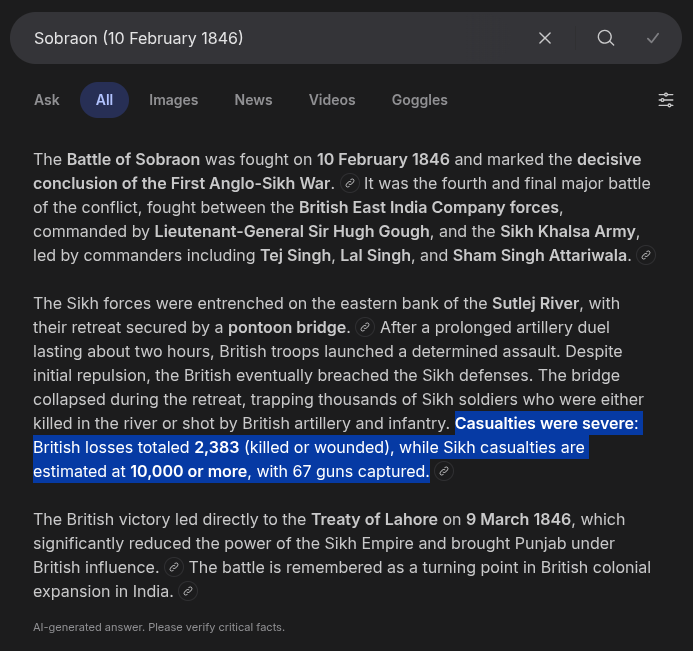
Task: Open citation link after 'expansion in India'
Action: click(187, 591)
